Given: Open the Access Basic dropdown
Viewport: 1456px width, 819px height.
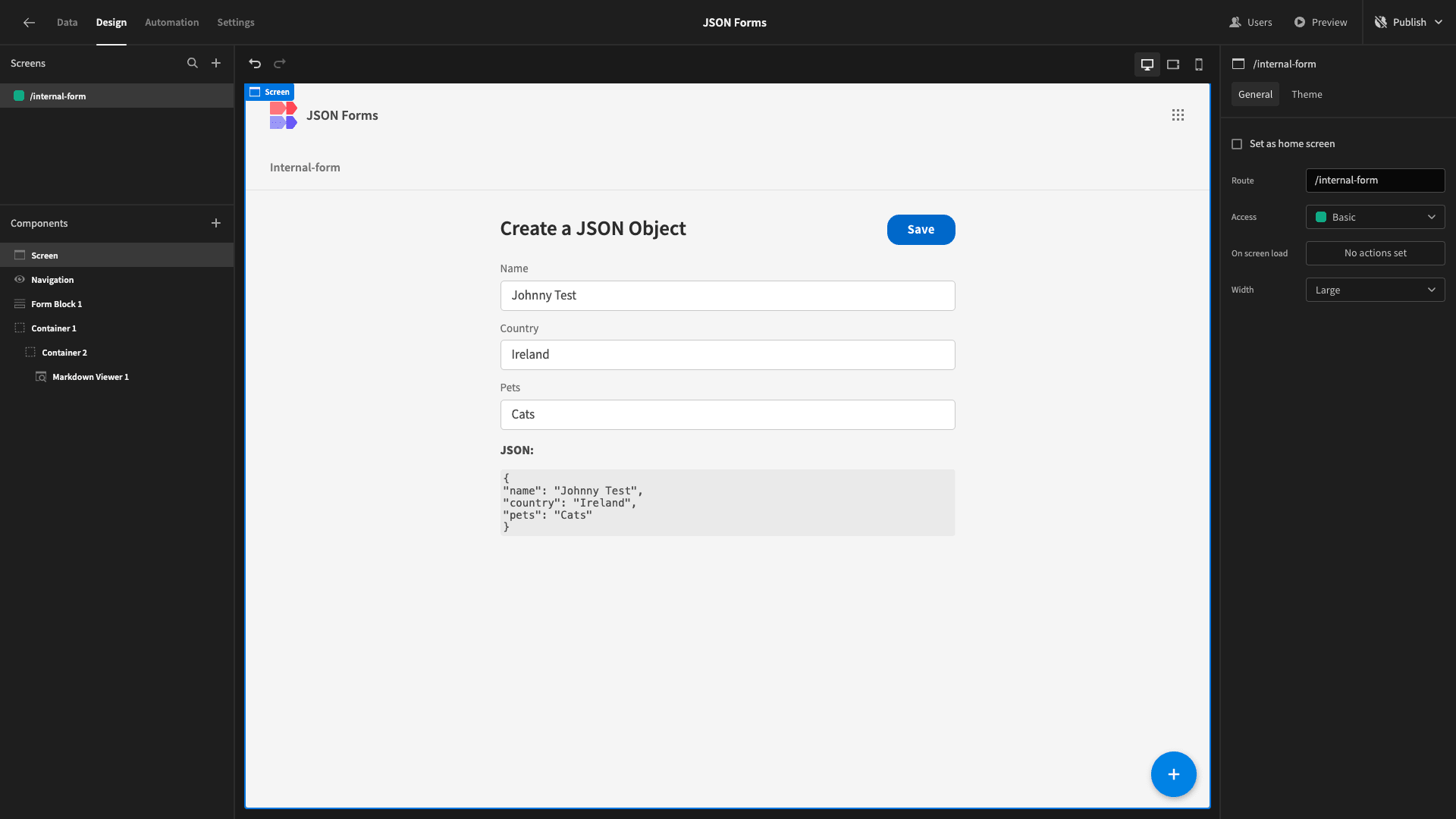Looking at the screenshot, I should coord(1375,217).
